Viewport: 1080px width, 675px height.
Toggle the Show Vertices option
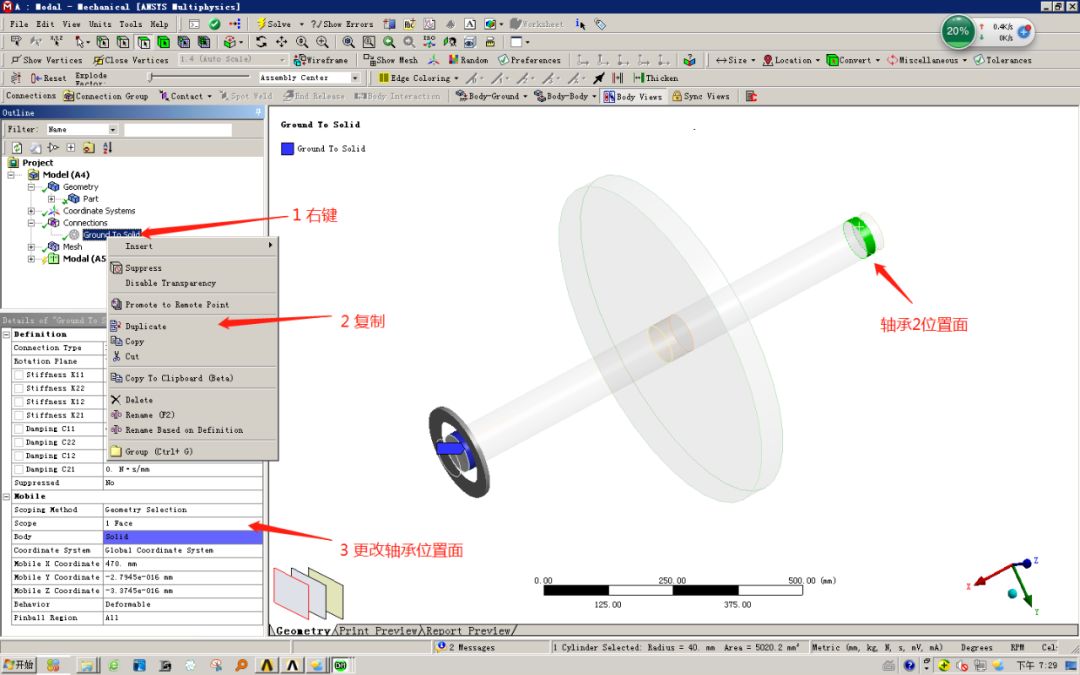(40, 59)
